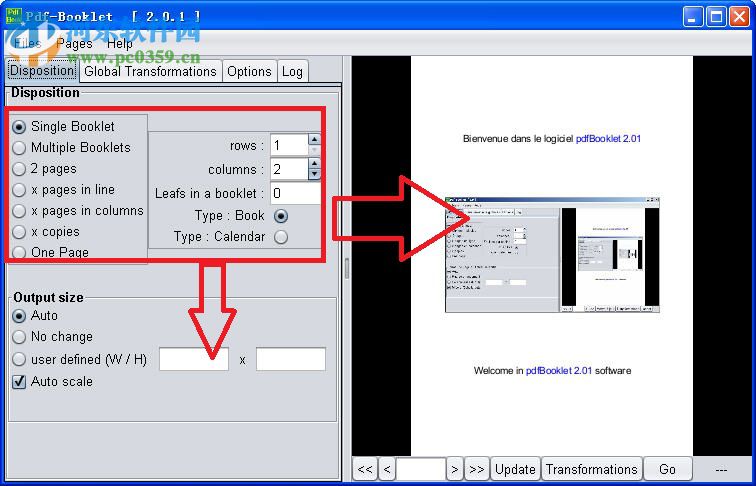Switch to the Disposition tab
This screenshot has height=486, width=756.
point(42,70)
